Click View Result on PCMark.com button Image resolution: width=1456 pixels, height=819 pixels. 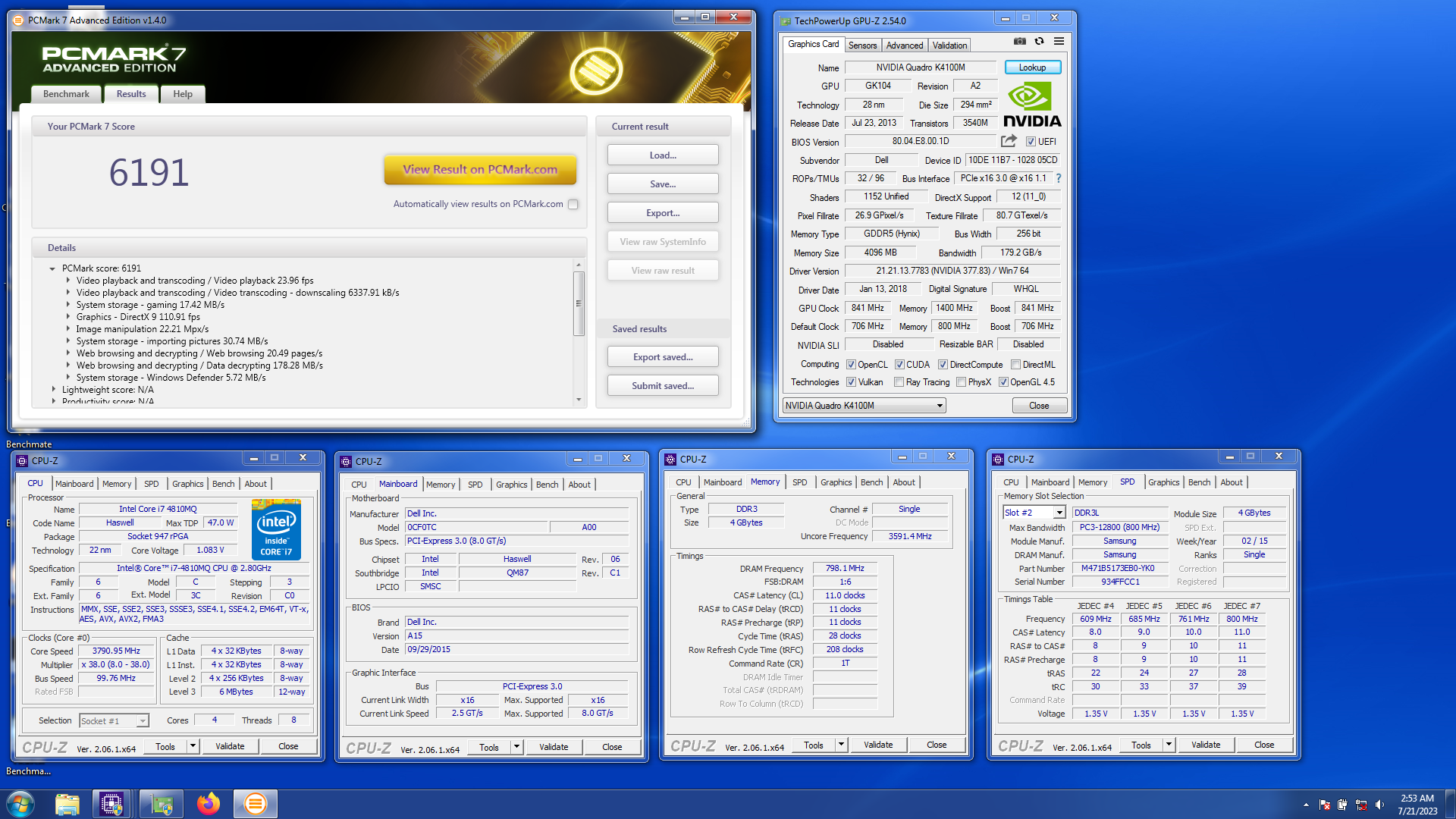point(480,170)
